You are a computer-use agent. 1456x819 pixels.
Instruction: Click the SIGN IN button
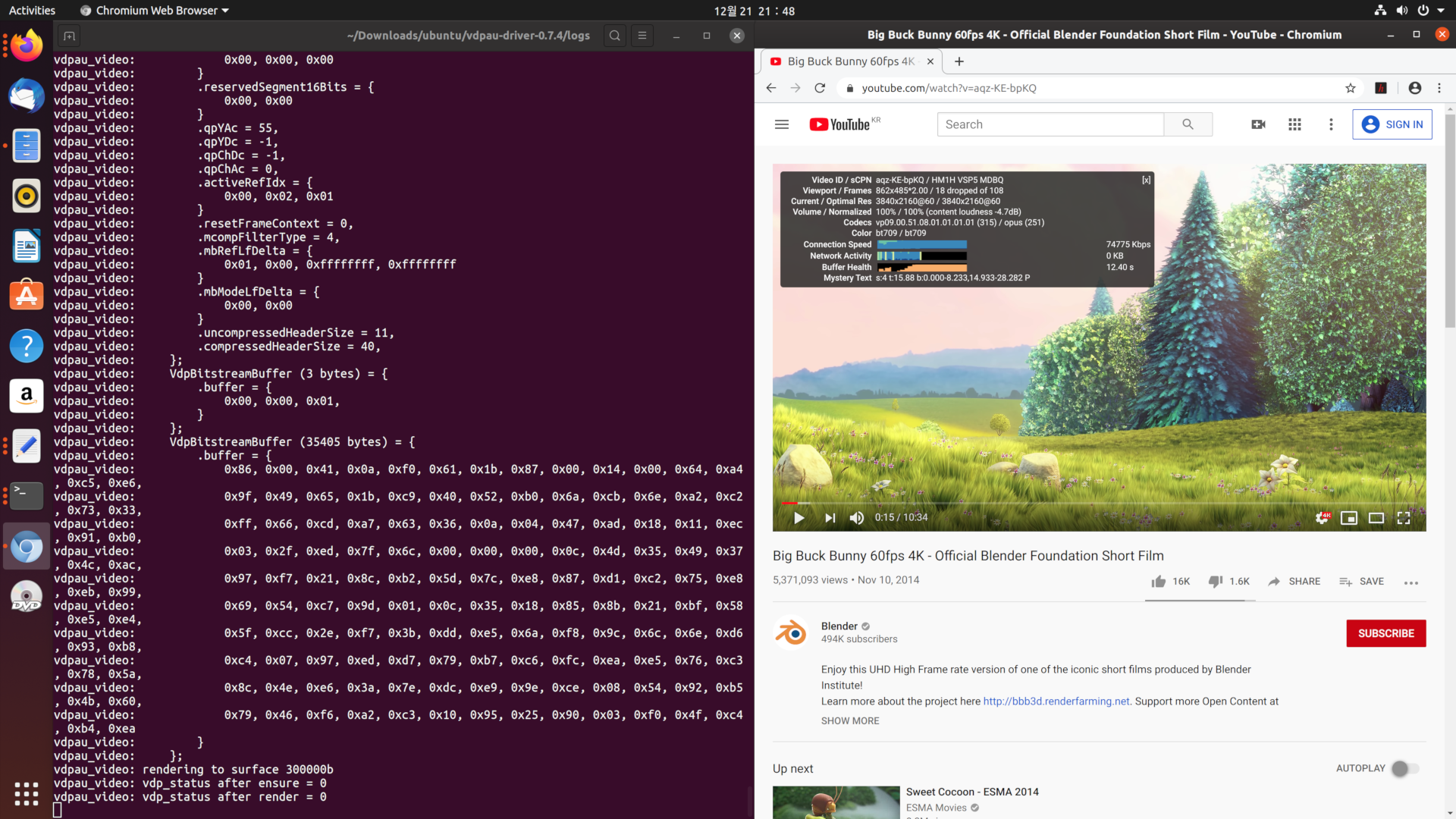pos(1392,124)
